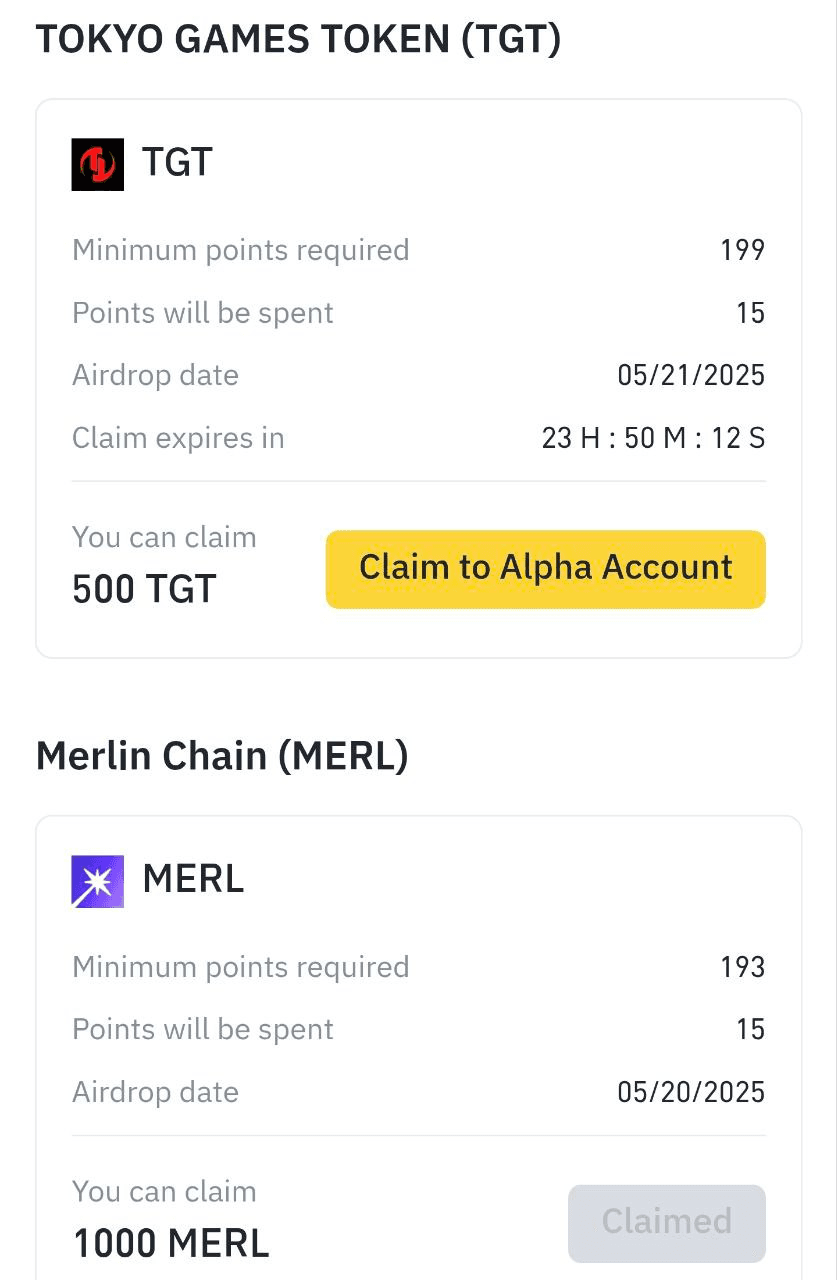
Task: Click the claim expiry countdown timer
Action: [653, 438]
